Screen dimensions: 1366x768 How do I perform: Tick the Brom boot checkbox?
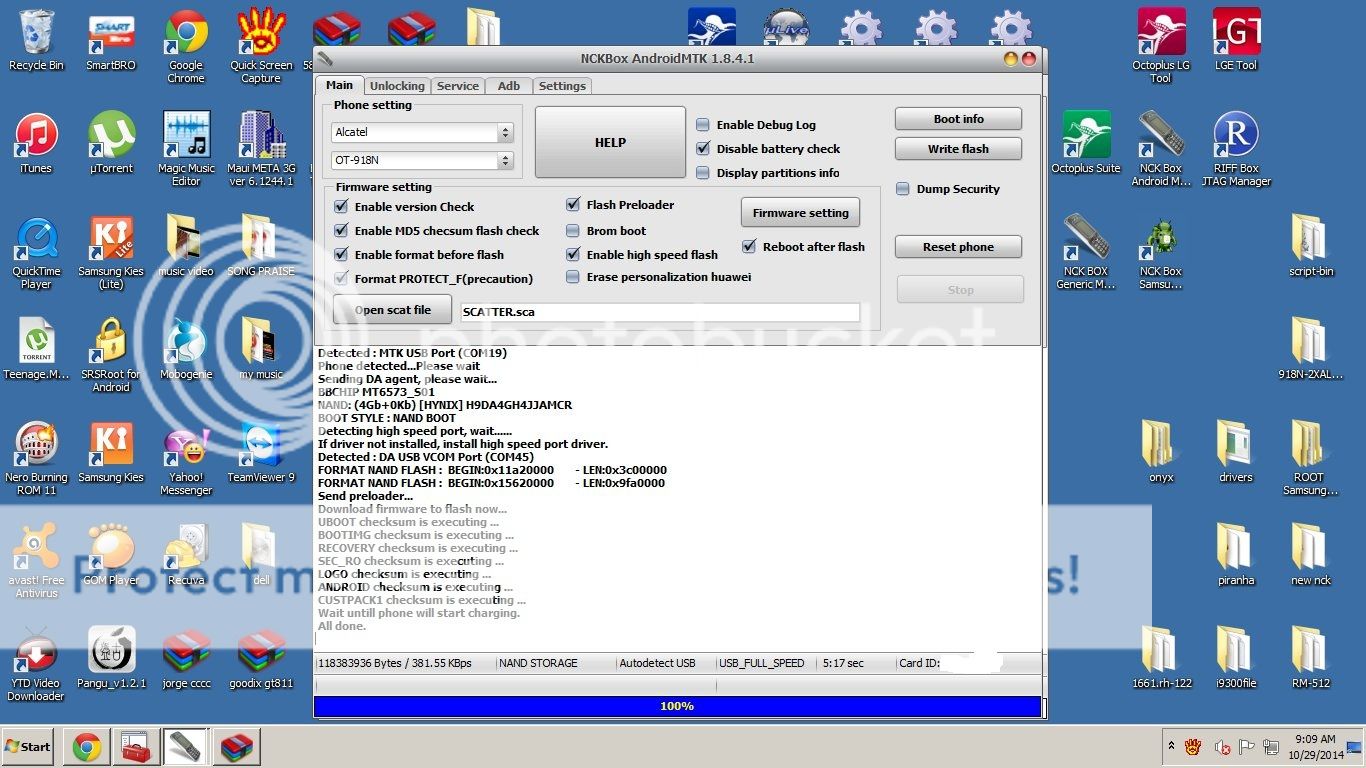[x=573, y=231]
